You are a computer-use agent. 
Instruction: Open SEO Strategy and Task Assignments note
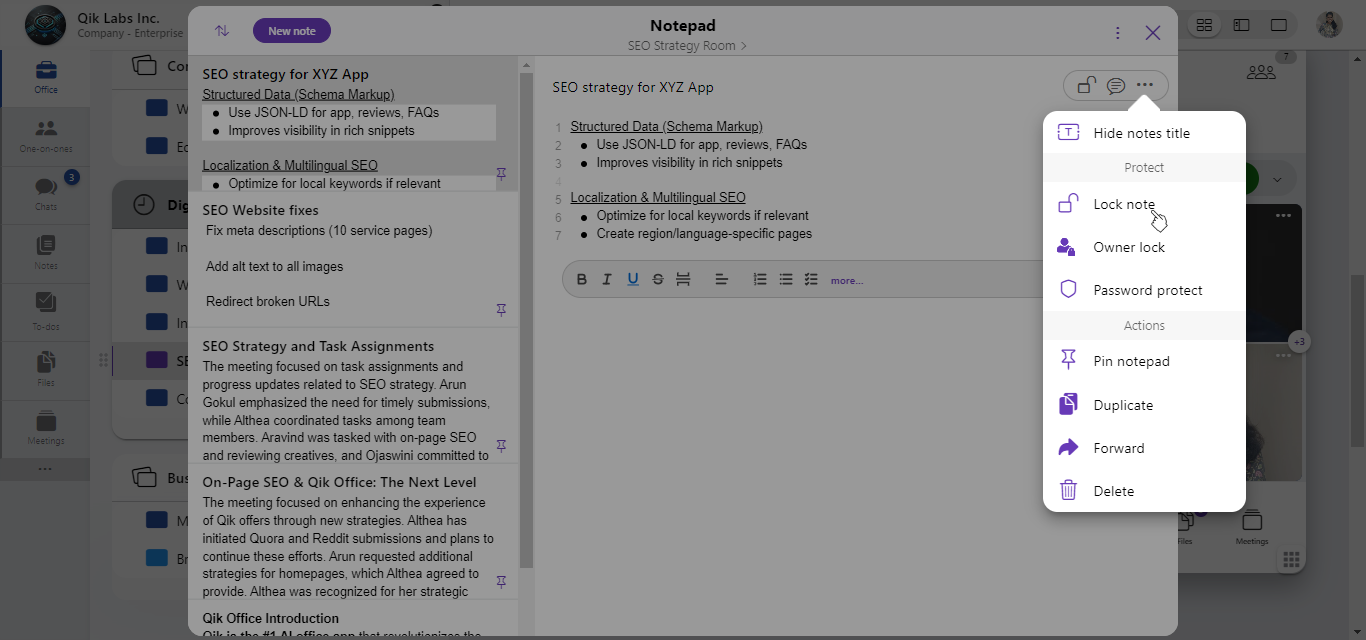318,346
